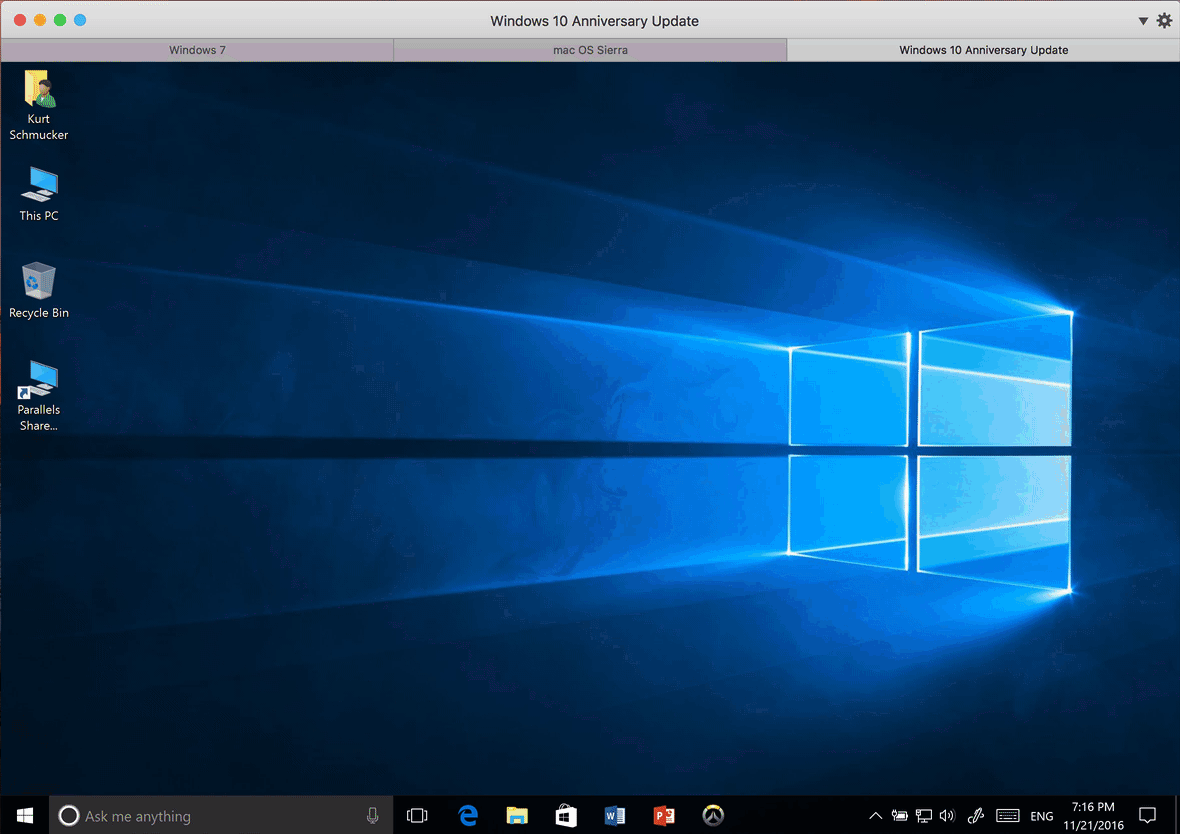The width and height of the screenshot is (1180, 834).
Task: Open the Windows Ink Workspace pen icon
Action: (x=976, y=816)
